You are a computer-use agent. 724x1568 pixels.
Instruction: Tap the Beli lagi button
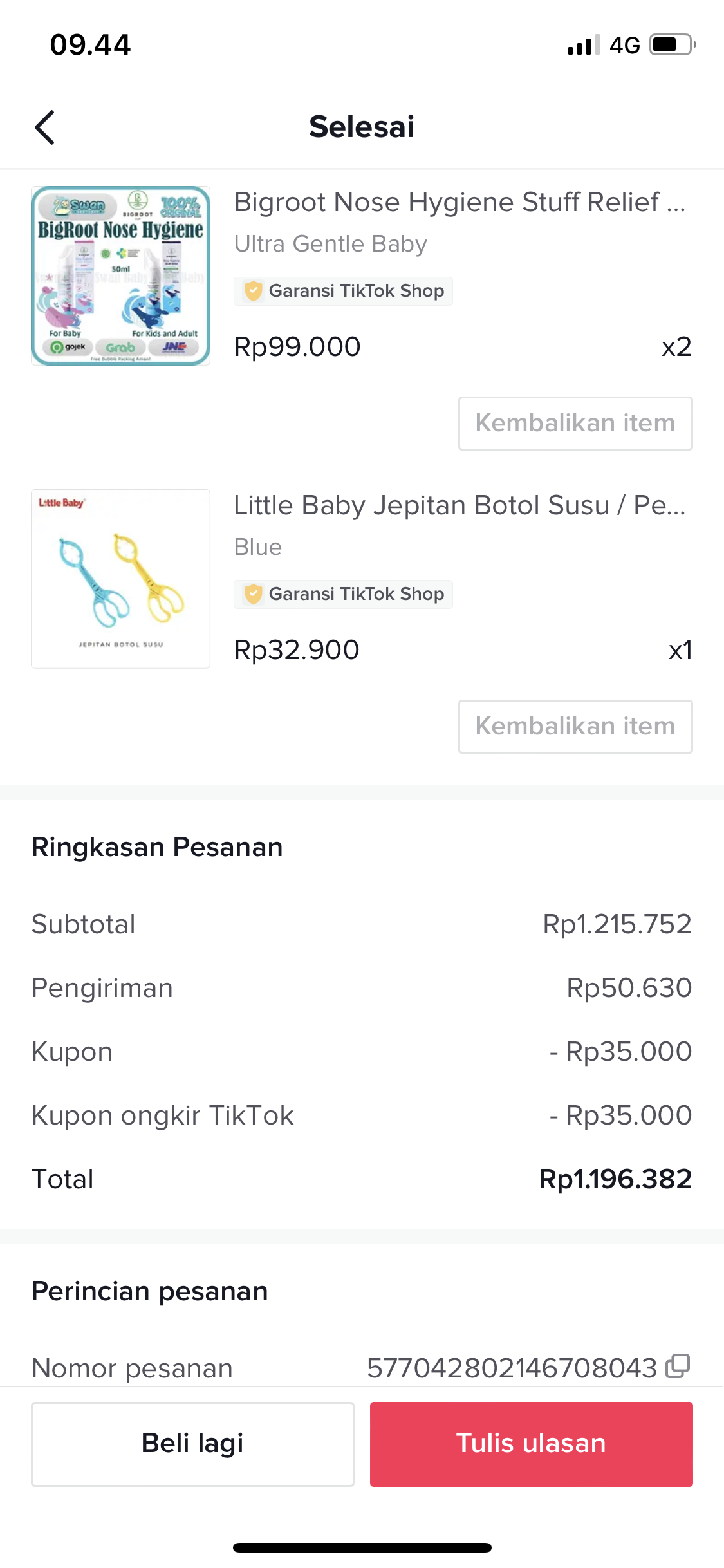click(x=192, y=1444)
